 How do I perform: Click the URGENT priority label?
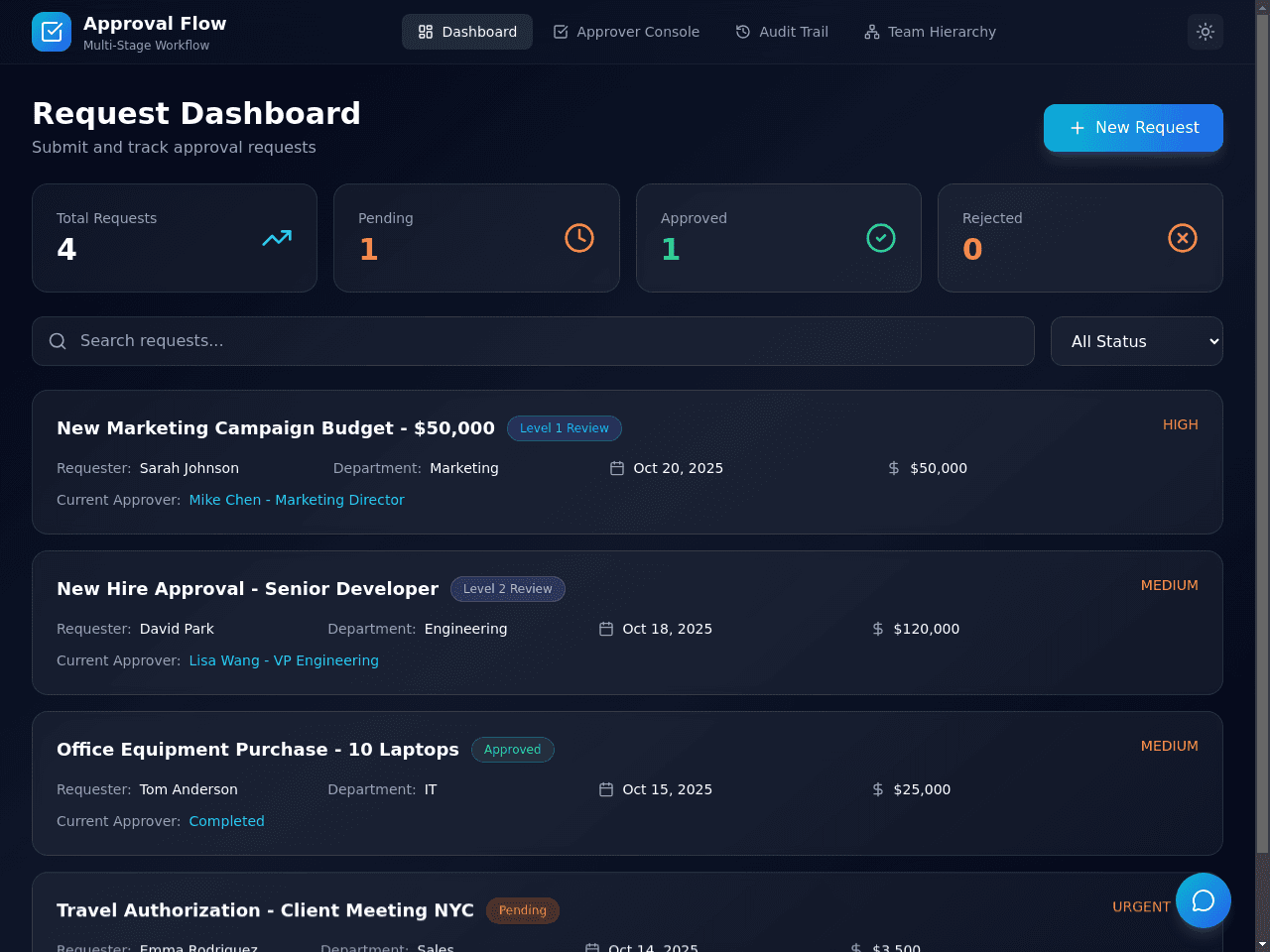1141,906
